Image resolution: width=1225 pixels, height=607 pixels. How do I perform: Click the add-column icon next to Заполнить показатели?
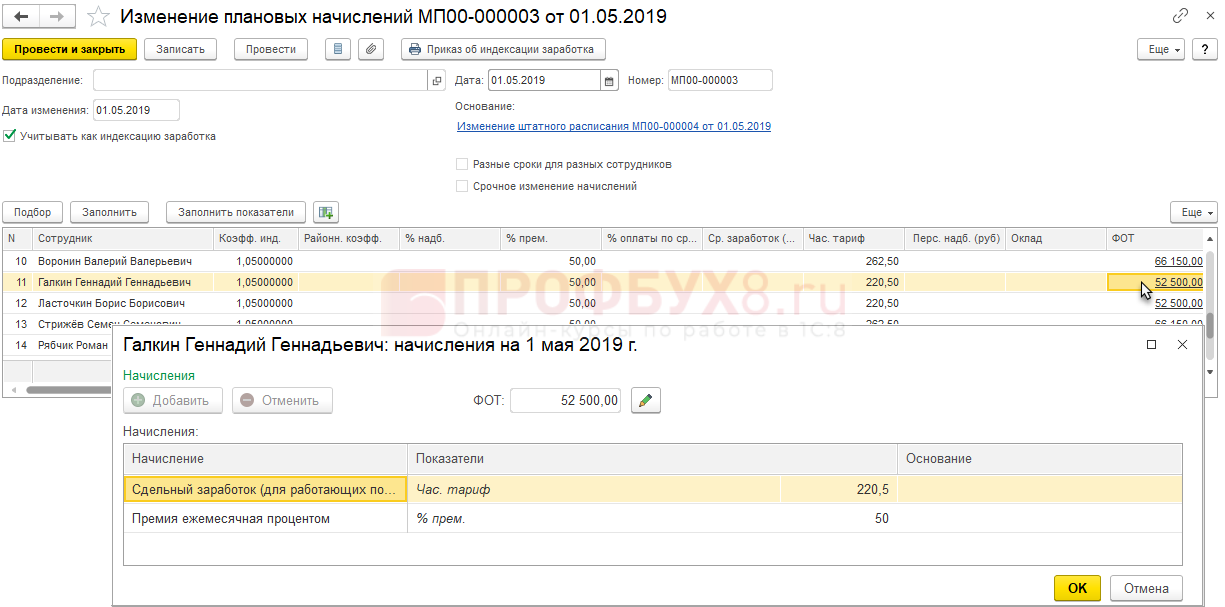[x=326, y=212]
